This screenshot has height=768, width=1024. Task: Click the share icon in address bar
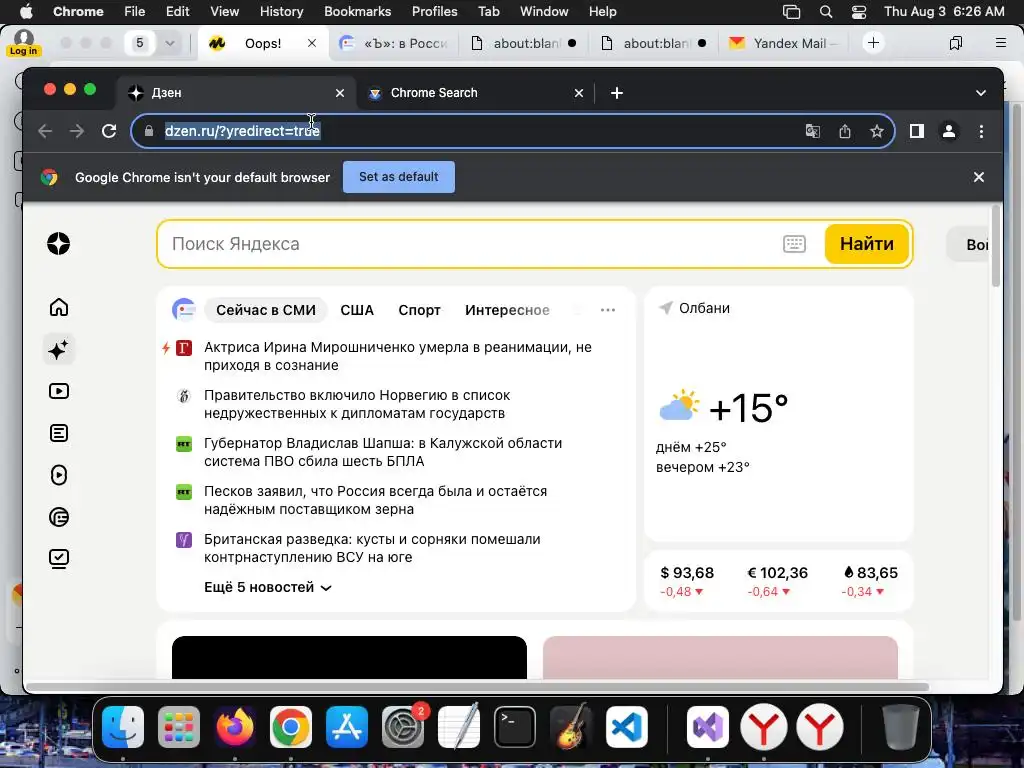[x=844, y=131]
